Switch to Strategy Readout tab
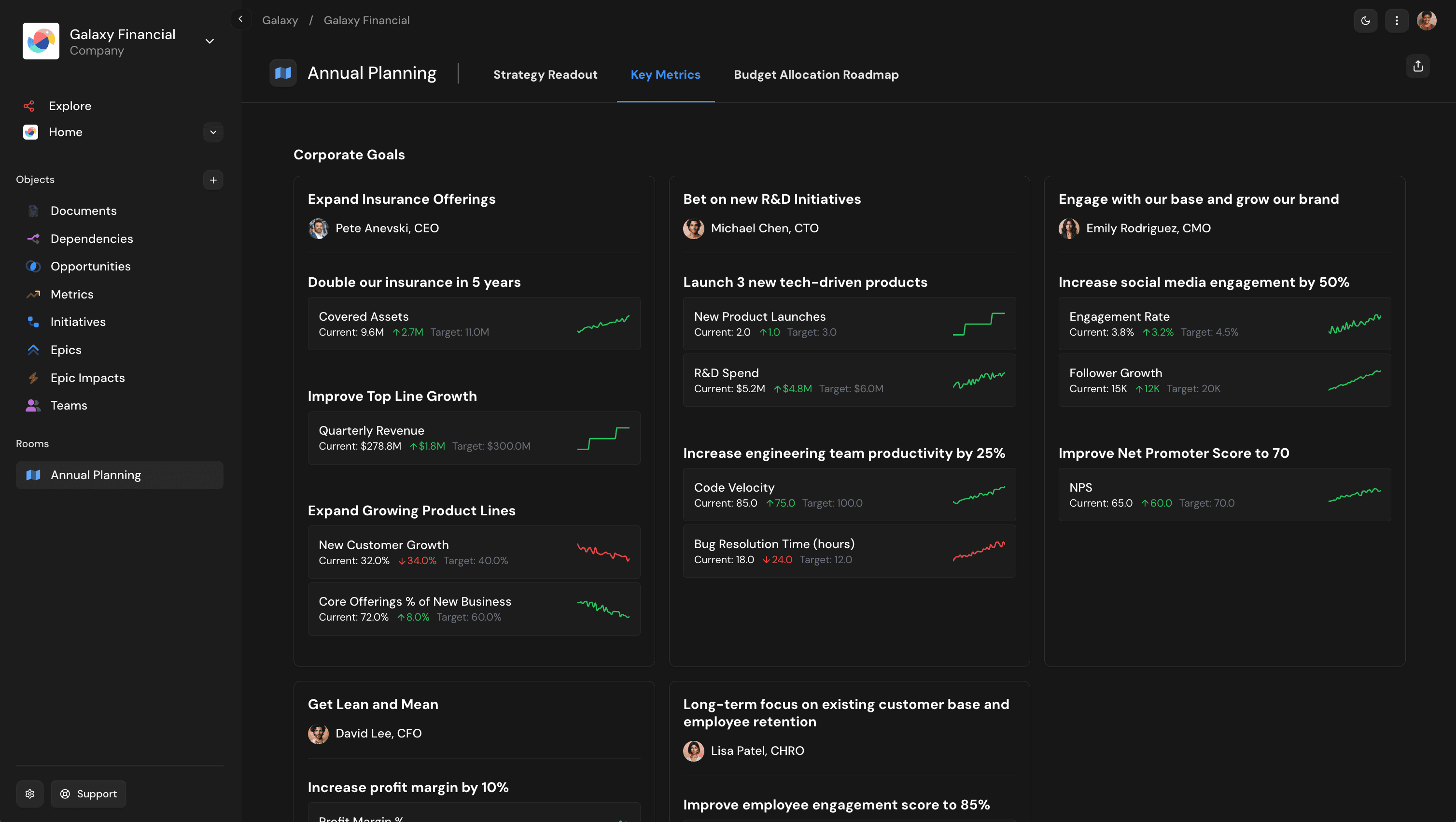1456x822 pixels. (545, 75)
